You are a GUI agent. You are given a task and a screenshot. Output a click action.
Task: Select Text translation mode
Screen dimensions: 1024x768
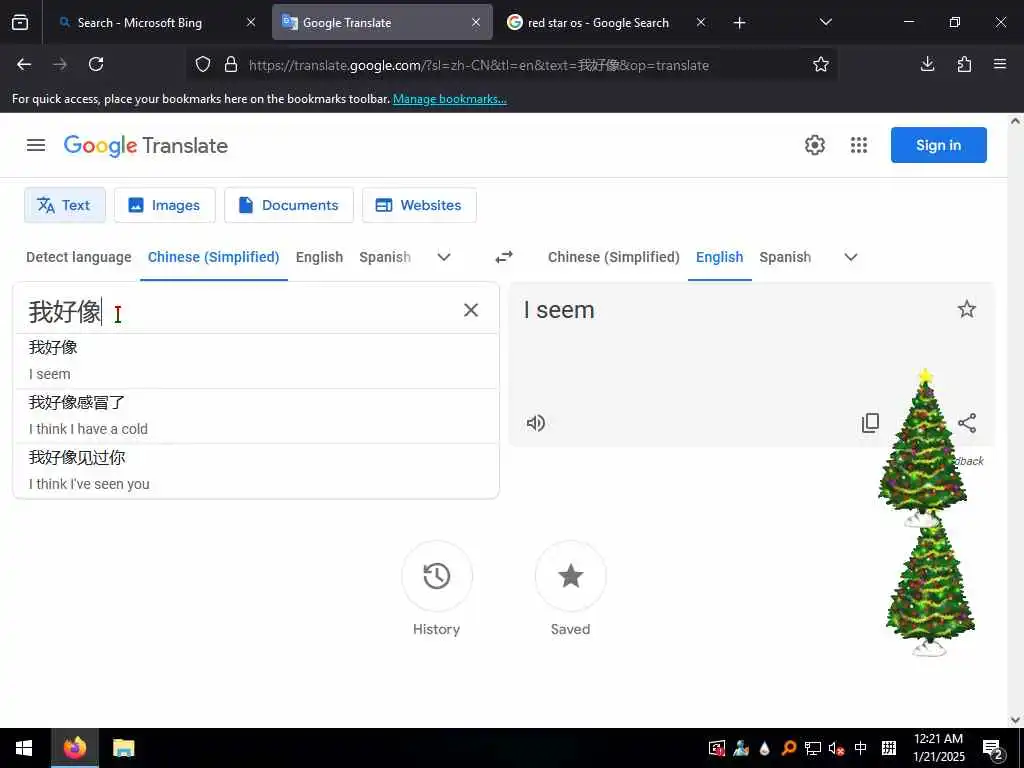click(65, 205)
